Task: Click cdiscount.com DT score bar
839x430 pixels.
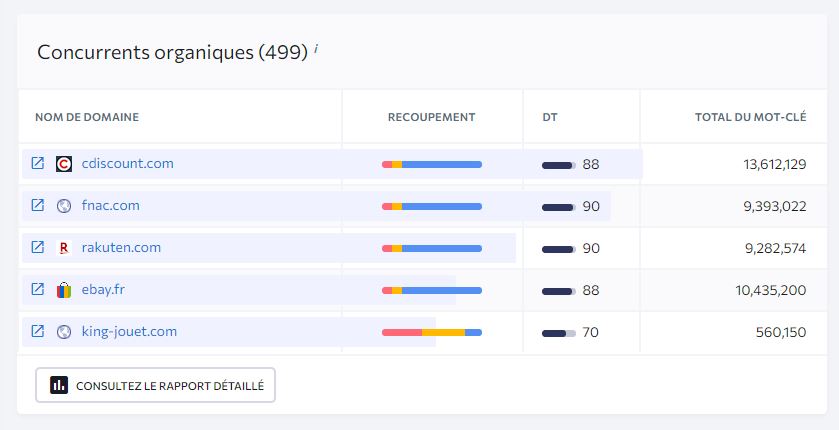Action: (559, 165)
